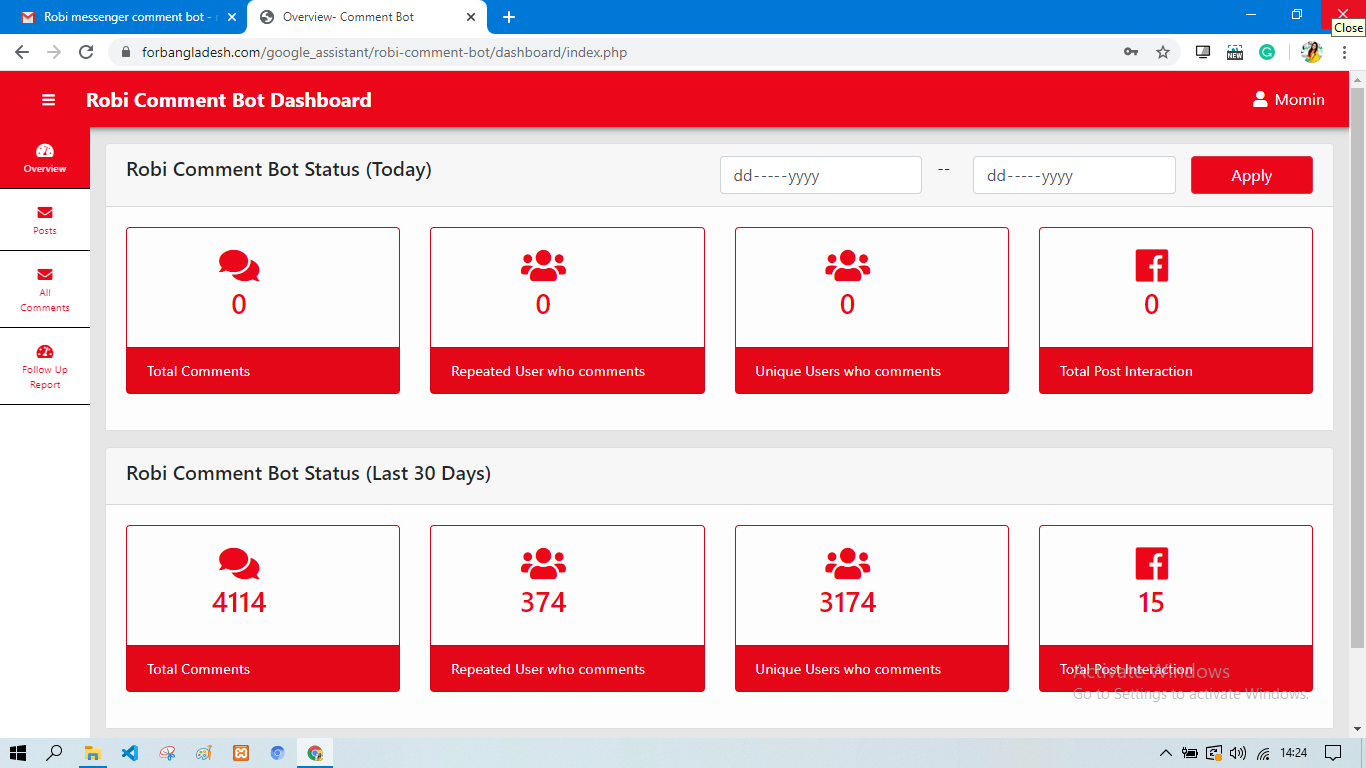
Task: Click the Today Total Comments chat icon
Action: pyautogui.click(x=239, y=265)
